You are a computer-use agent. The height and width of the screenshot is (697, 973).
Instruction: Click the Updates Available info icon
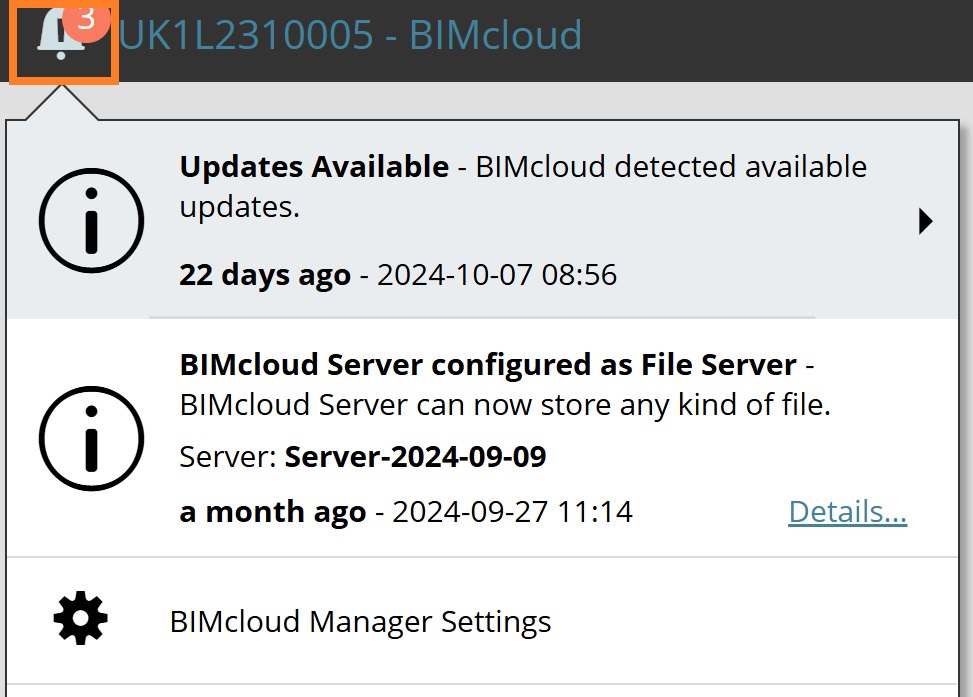[x=91, y=220]
